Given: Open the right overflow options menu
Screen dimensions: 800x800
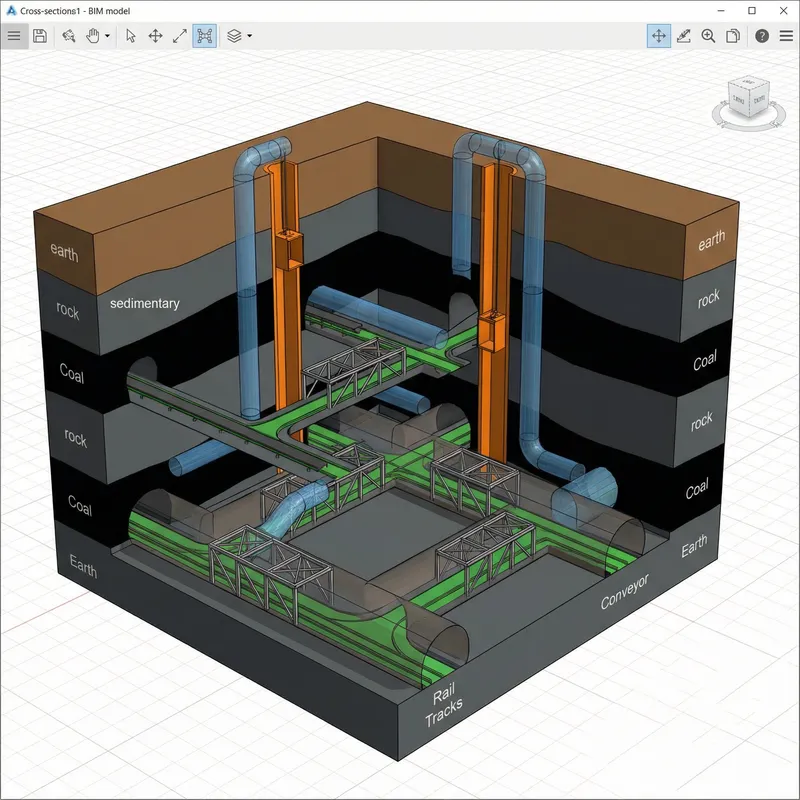Looking at the screenshot, I should tap(786, 36).
